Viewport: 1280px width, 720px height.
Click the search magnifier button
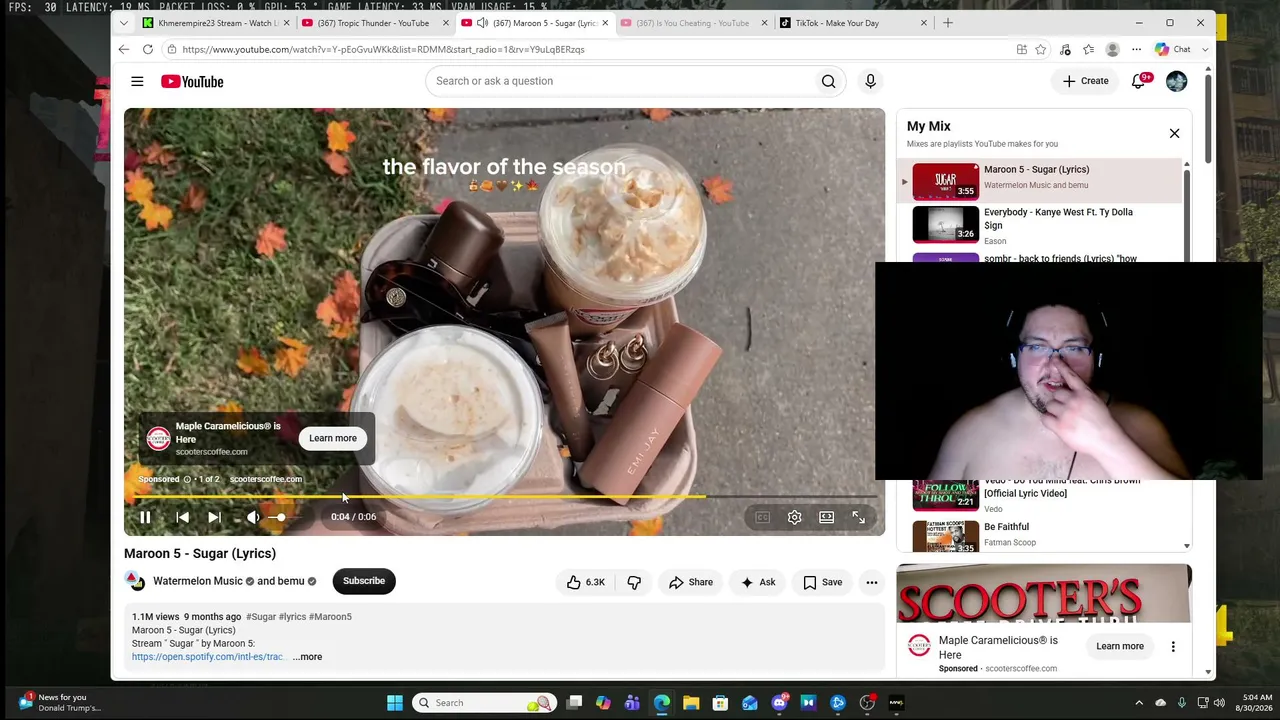828,81
